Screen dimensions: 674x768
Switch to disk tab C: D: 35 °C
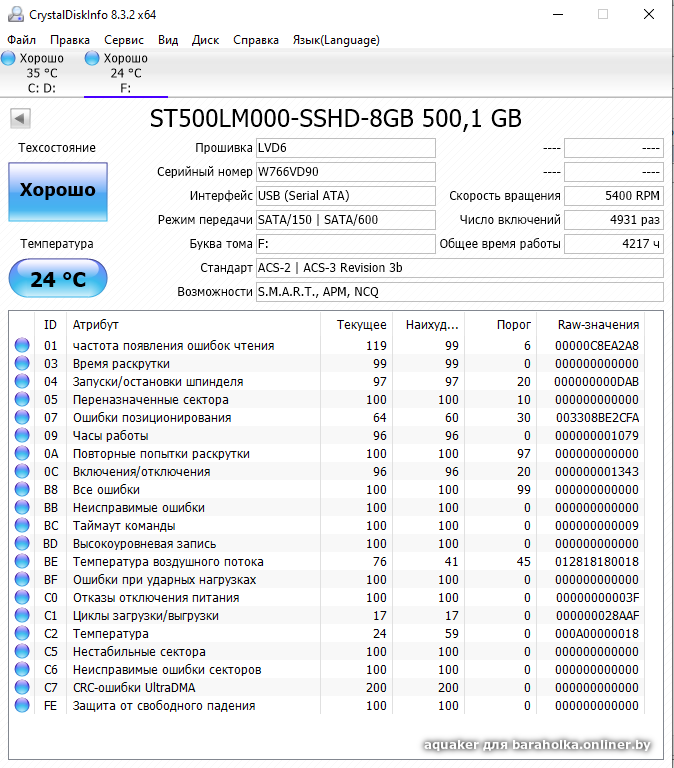[42, 73]
